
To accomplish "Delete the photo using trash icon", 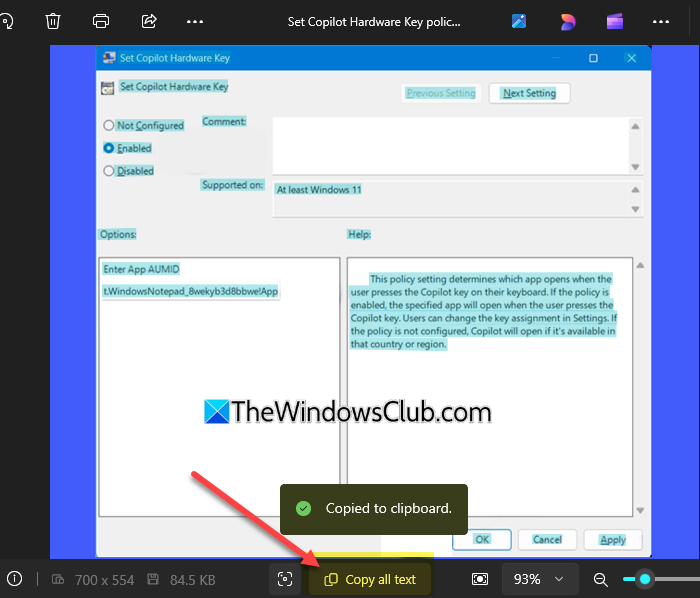I will [x=53, y=21].
